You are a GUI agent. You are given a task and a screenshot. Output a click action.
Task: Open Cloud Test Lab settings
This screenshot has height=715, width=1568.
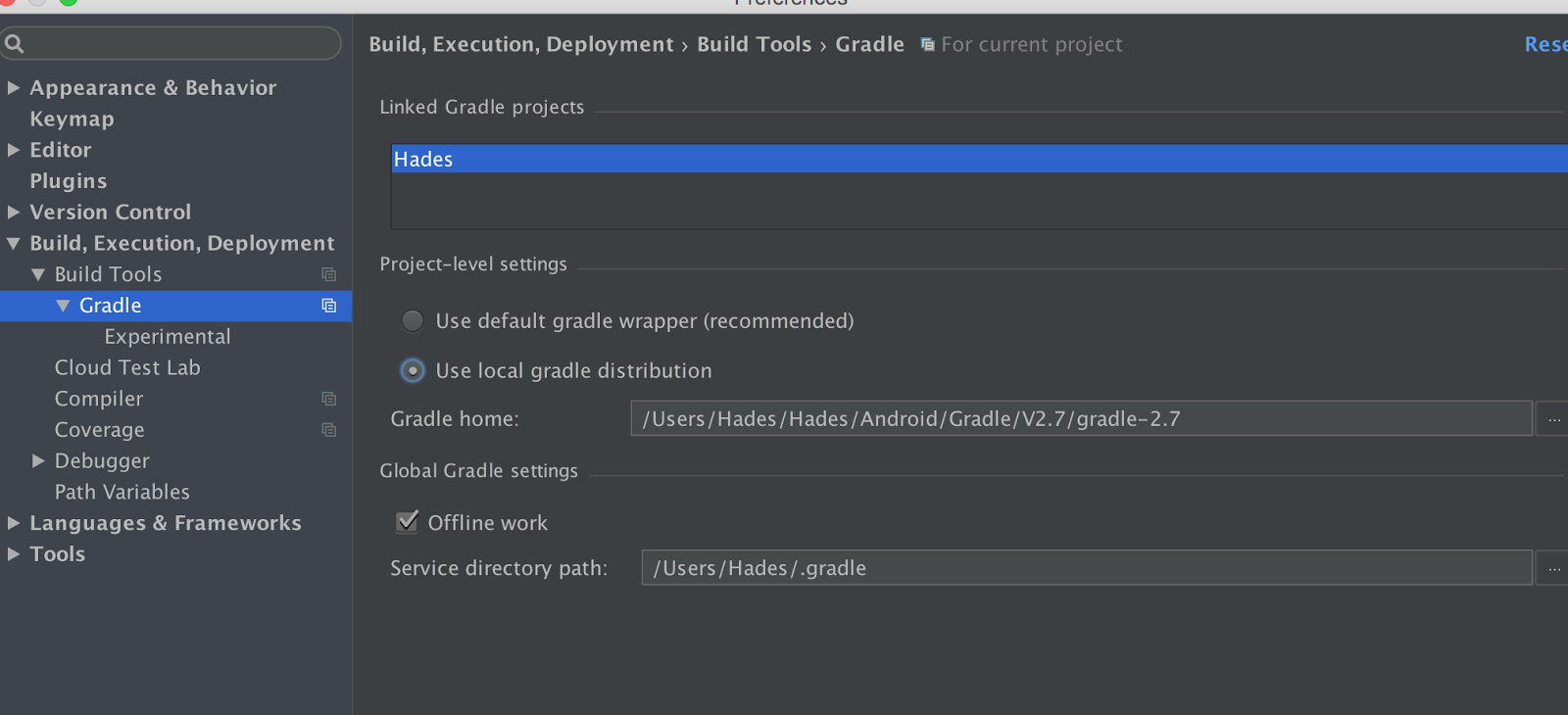[x=127, y=367]
